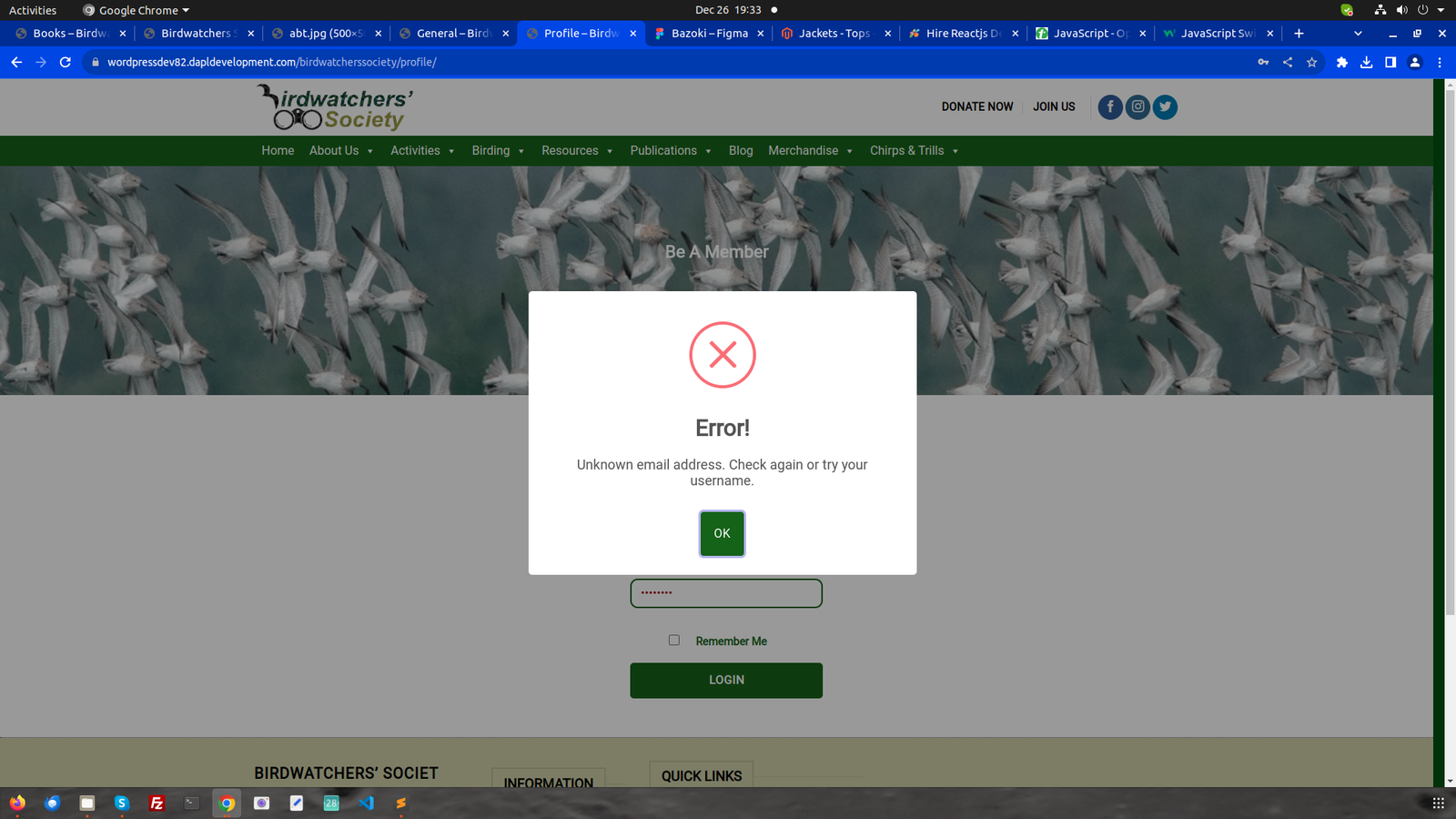Click the share page icon

1287,63
